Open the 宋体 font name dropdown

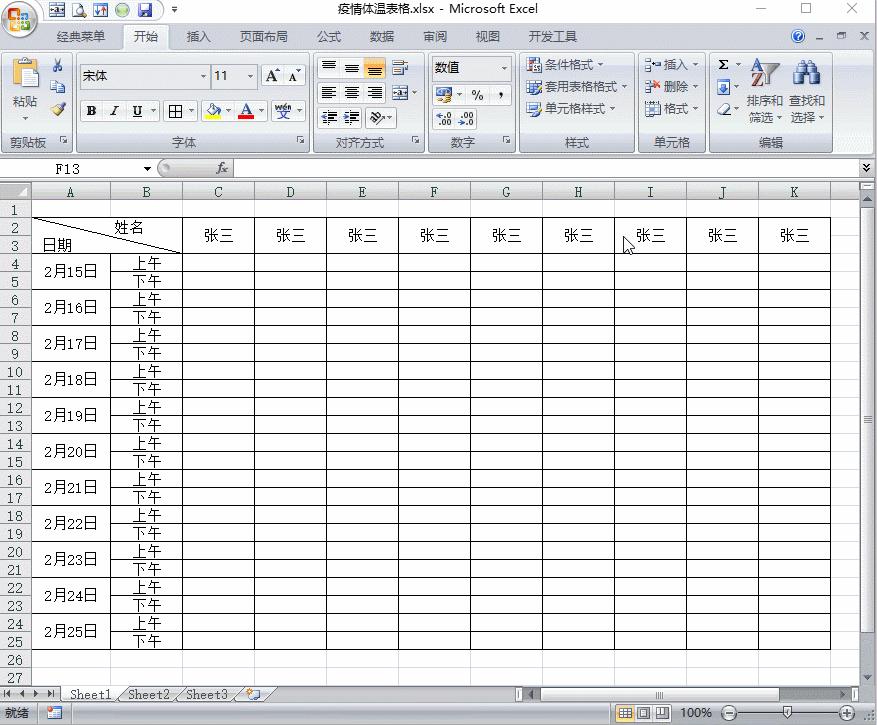tap(203, 76)
